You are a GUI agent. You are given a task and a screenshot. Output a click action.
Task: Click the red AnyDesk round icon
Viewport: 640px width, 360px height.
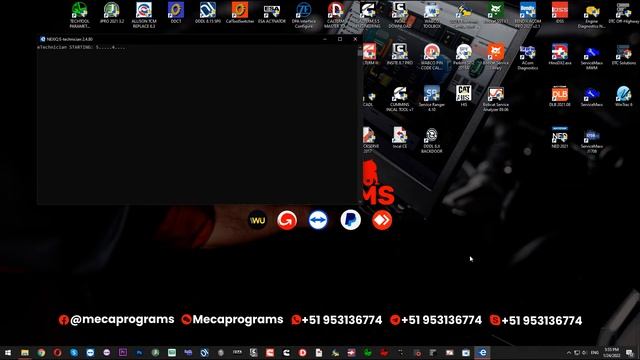point(382,220)
